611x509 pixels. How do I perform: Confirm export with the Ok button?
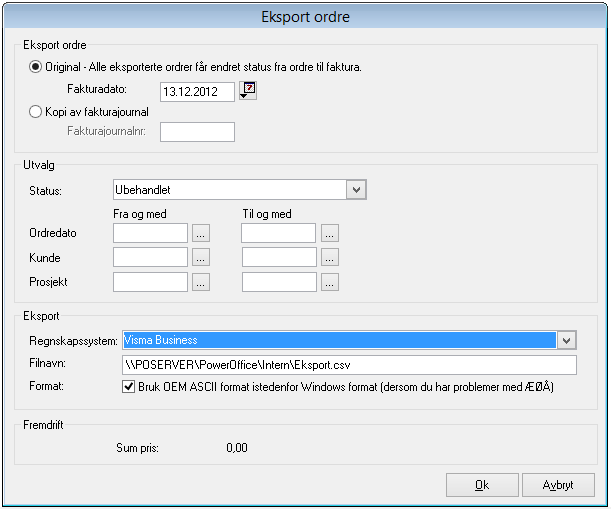pos(482,485)
